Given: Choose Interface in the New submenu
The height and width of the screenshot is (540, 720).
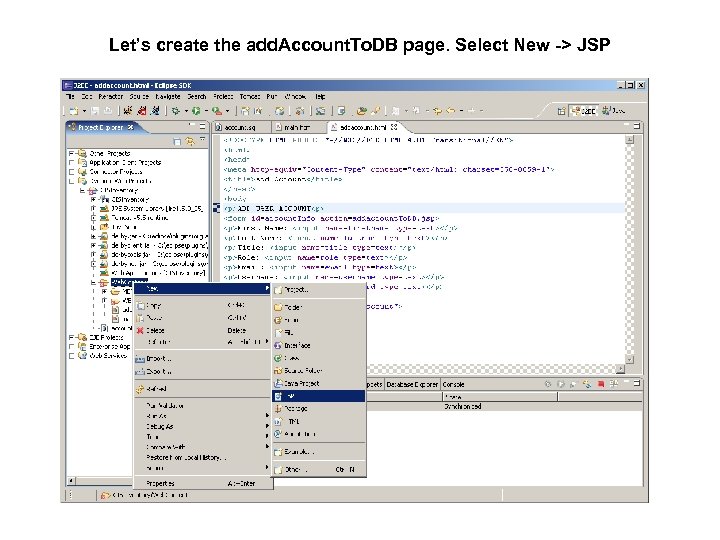Looking at the screenshot, I should [319, 345].
